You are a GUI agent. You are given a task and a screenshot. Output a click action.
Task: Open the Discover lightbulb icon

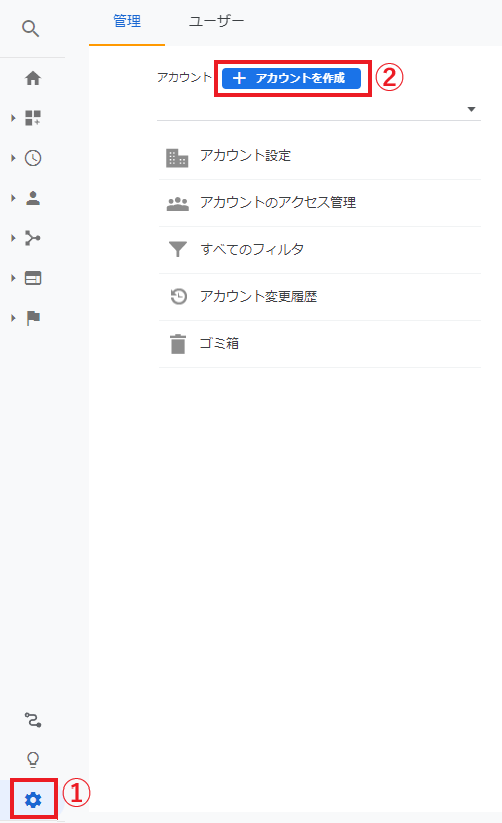click(x=33, y=759)
